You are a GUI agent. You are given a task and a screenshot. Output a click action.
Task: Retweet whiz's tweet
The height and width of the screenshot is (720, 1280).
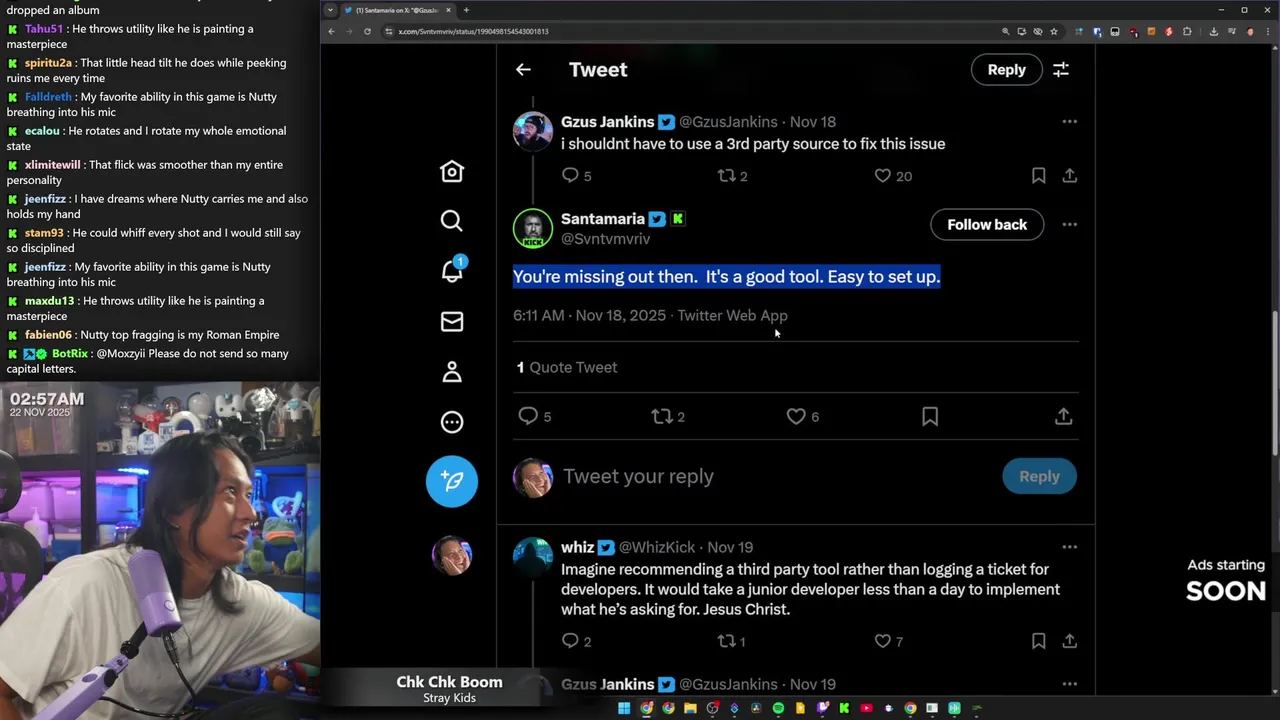(x=726, y=641)
